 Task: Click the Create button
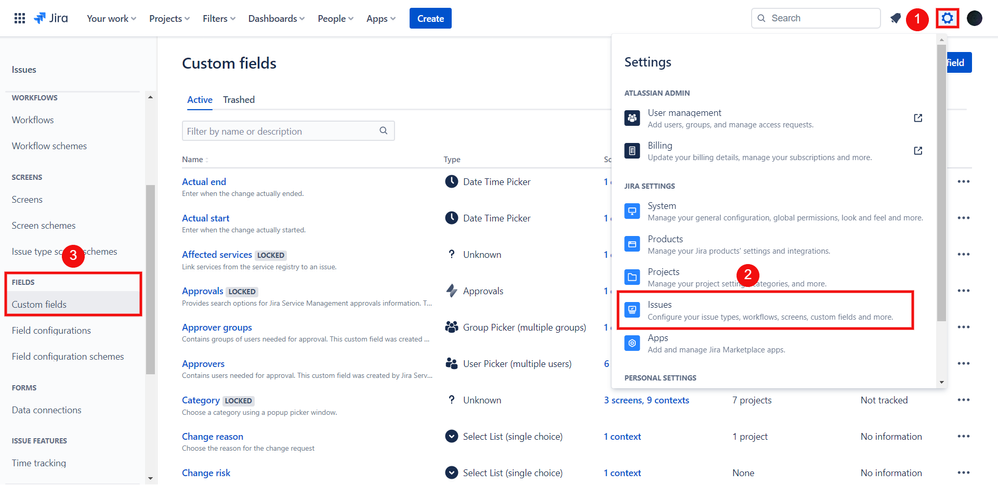pyautogui.click(x=430, y=18)
